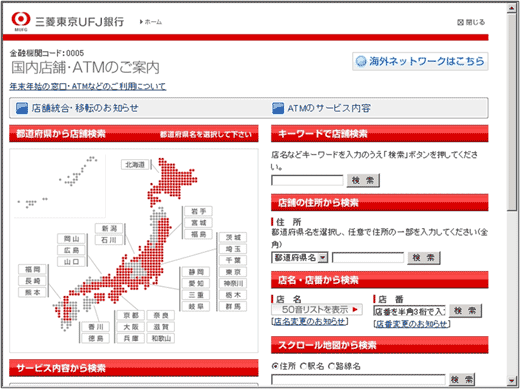Screen dimensions: 520x389
Task: Select 長崎 prefecture label
Action: (x=32, y=281)
